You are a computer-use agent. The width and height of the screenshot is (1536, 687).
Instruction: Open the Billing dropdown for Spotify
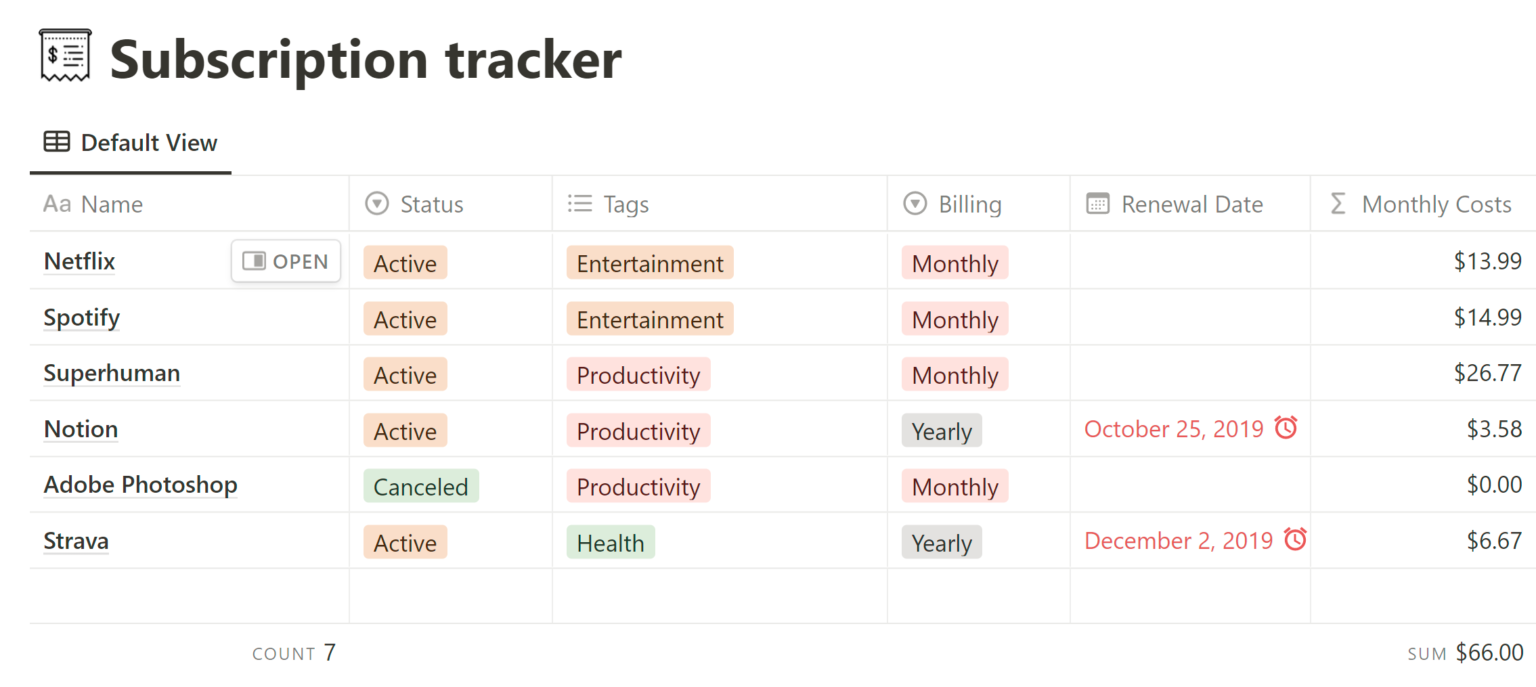click(x=953, y=319)
